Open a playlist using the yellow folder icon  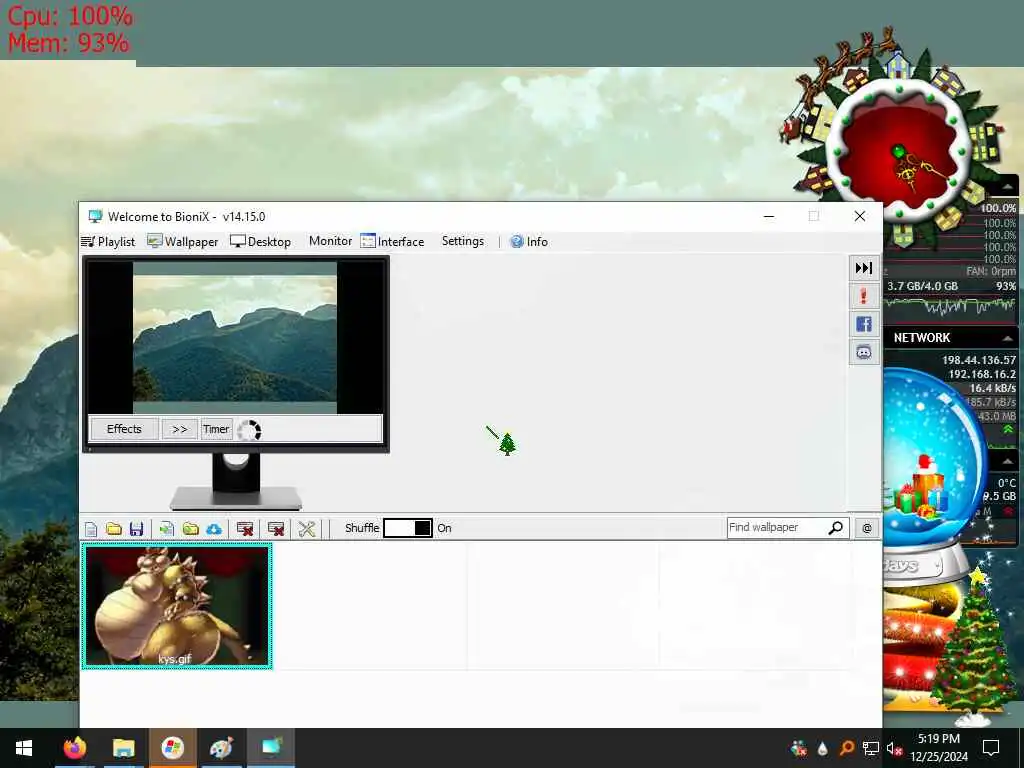click(x=114, y=528)
